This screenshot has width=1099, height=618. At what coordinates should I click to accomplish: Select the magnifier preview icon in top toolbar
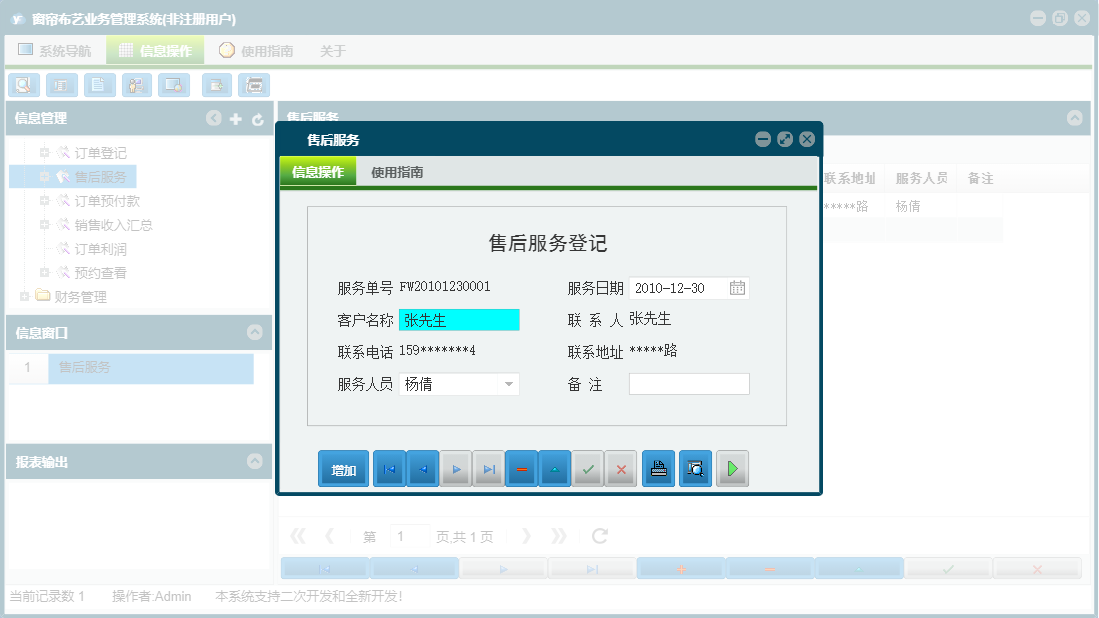click(23, 85)
